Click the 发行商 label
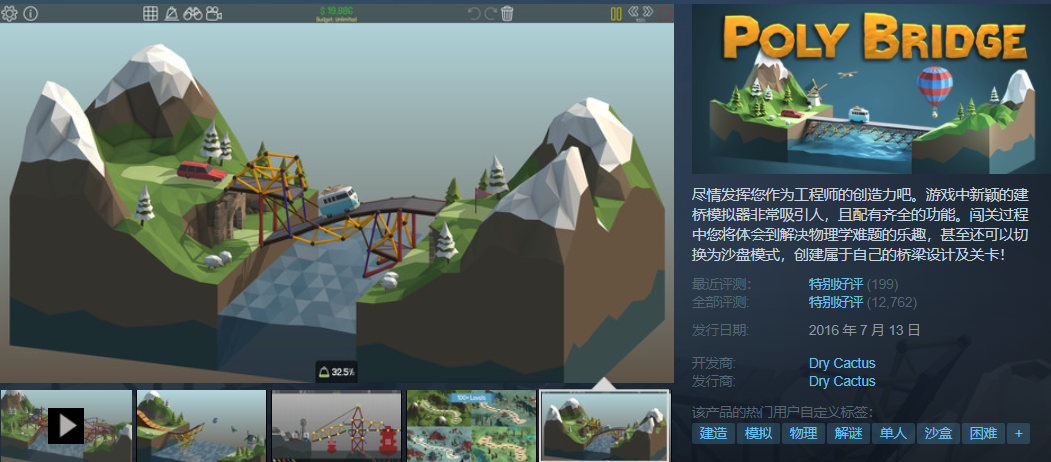The width and height of the screenshot is (1051, 462). click(x=715, y=381)
